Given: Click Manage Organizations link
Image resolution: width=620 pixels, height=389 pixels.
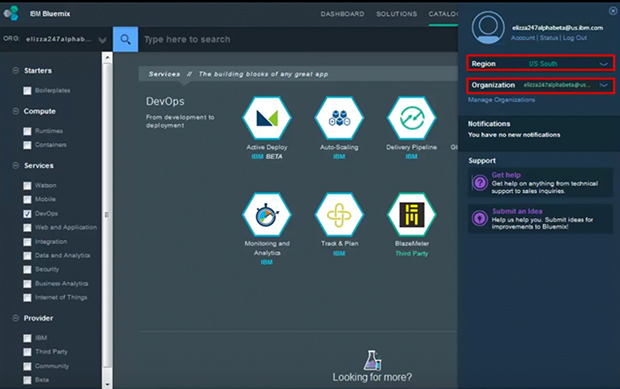Looking at the screenshot, I should point(501,100).
